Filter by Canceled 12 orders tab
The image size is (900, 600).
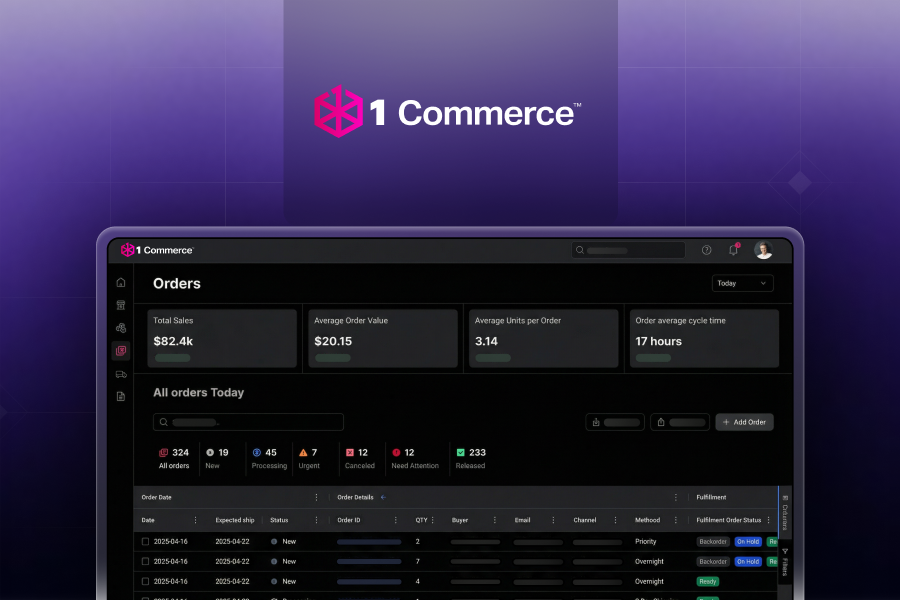(359, 459)
